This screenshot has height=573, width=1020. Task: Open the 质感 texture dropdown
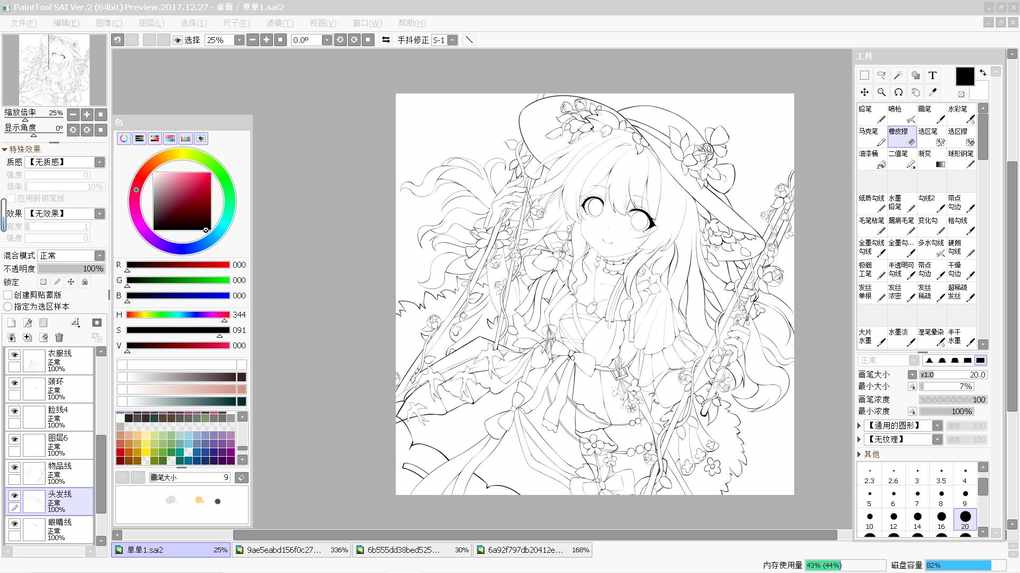pyautogui.click(x=100, y=162)
